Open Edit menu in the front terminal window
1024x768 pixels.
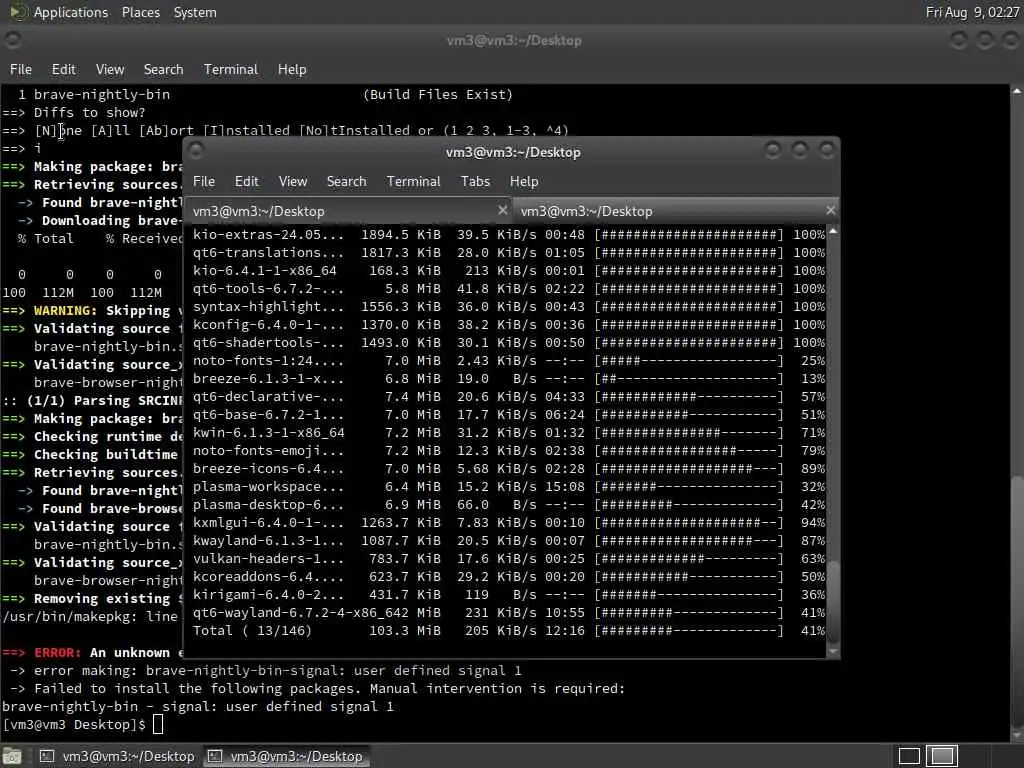pyautogui.click(x=246, y=182)
